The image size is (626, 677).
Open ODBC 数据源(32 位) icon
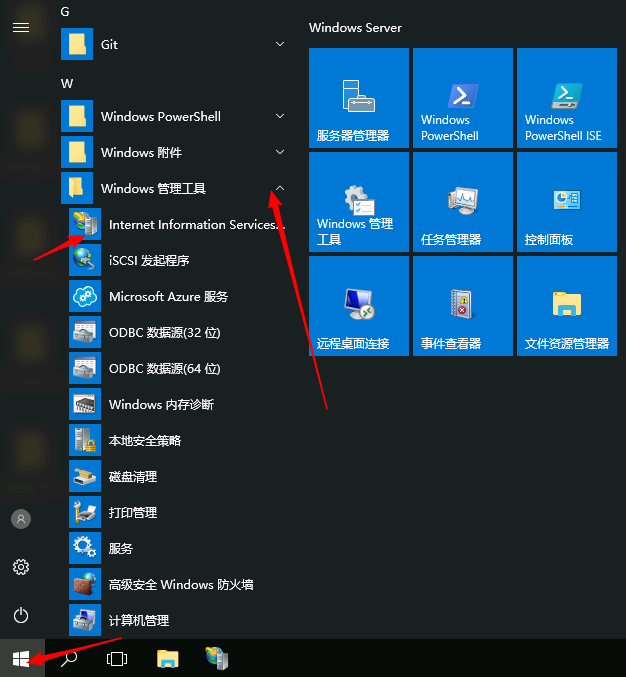(x=85, y=332)
